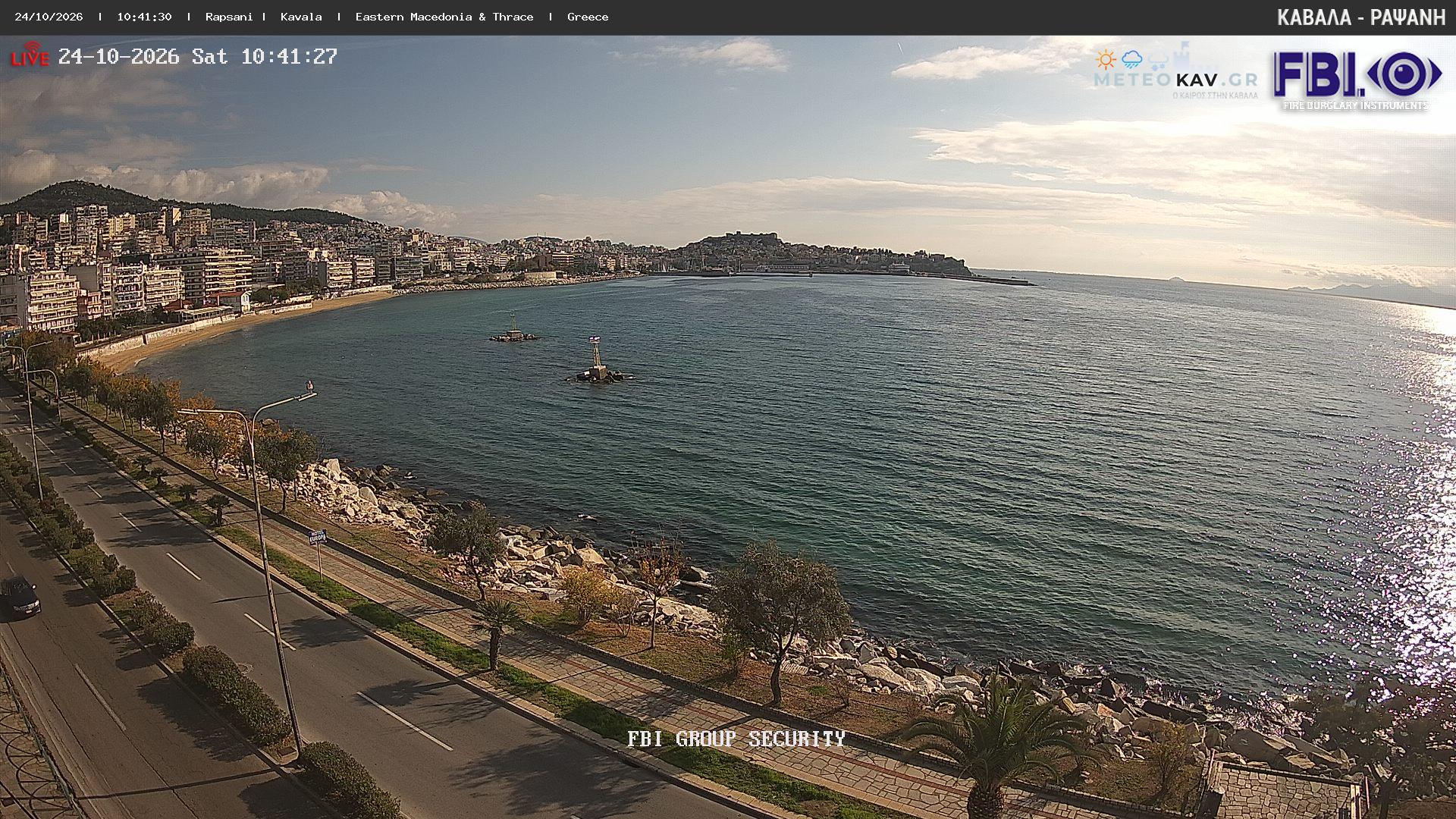1456x819 pixels.
Task: Click the date 24/10/2026 in the top bar
Action: point(49,17)
